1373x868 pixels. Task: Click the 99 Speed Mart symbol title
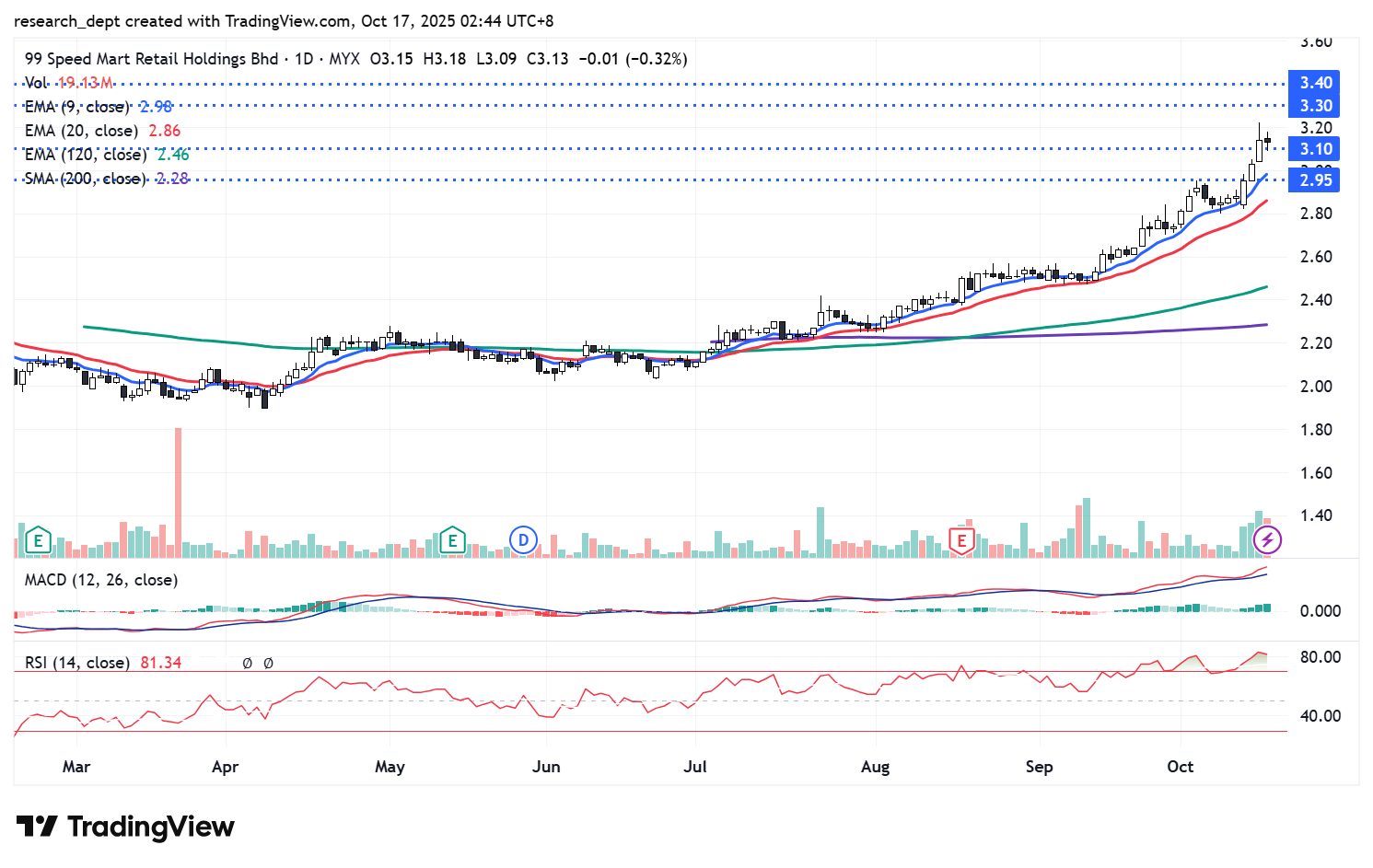(152, 59)
